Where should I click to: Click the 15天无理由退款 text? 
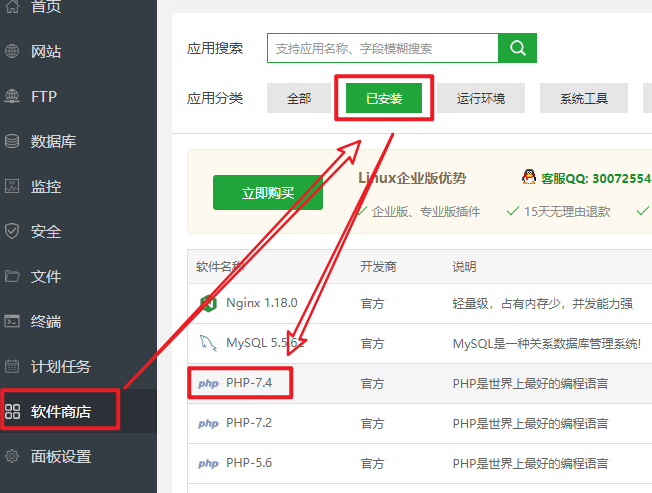(567, 212)
